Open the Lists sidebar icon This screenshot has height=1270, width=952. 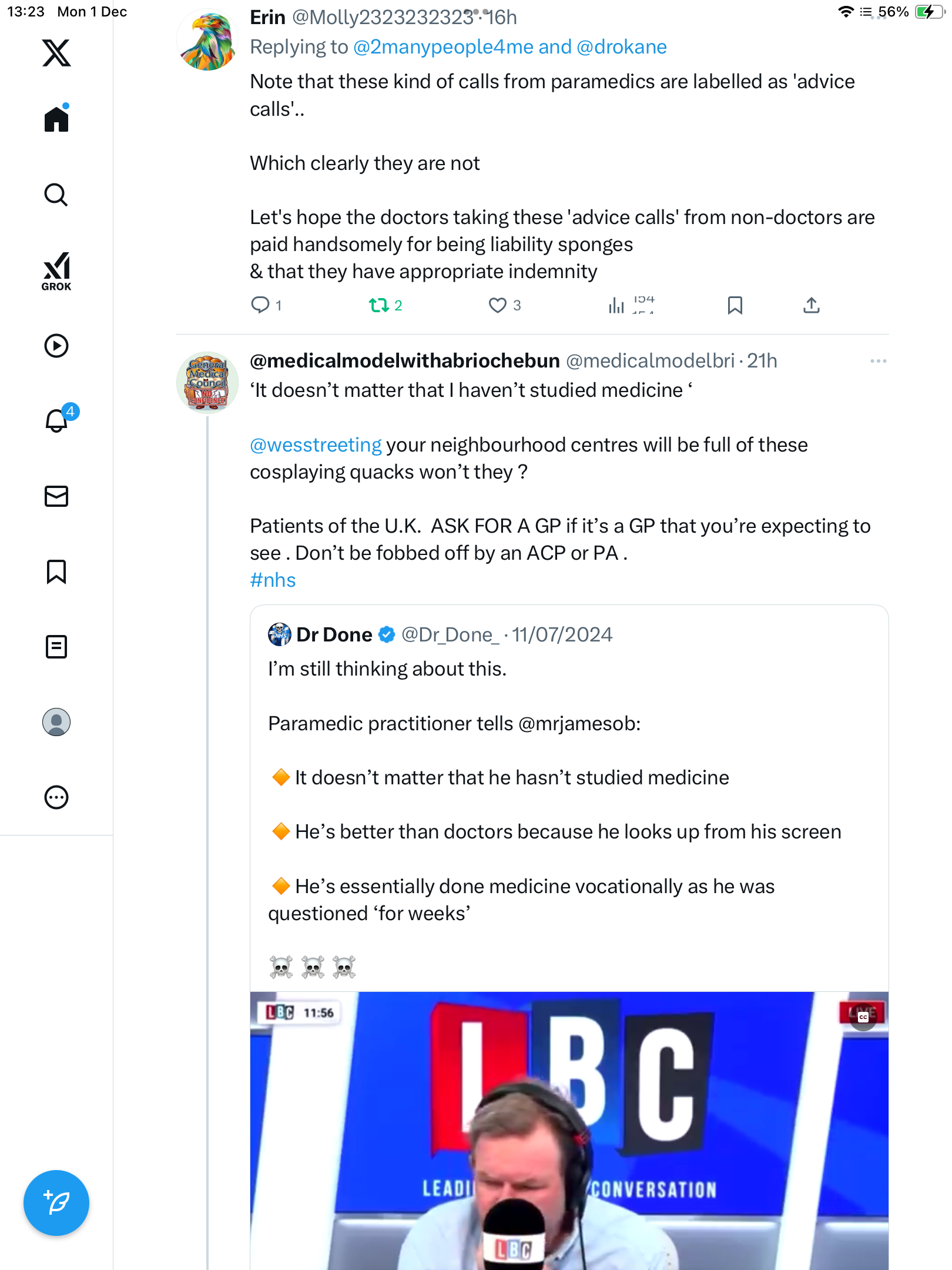(56, 647)
